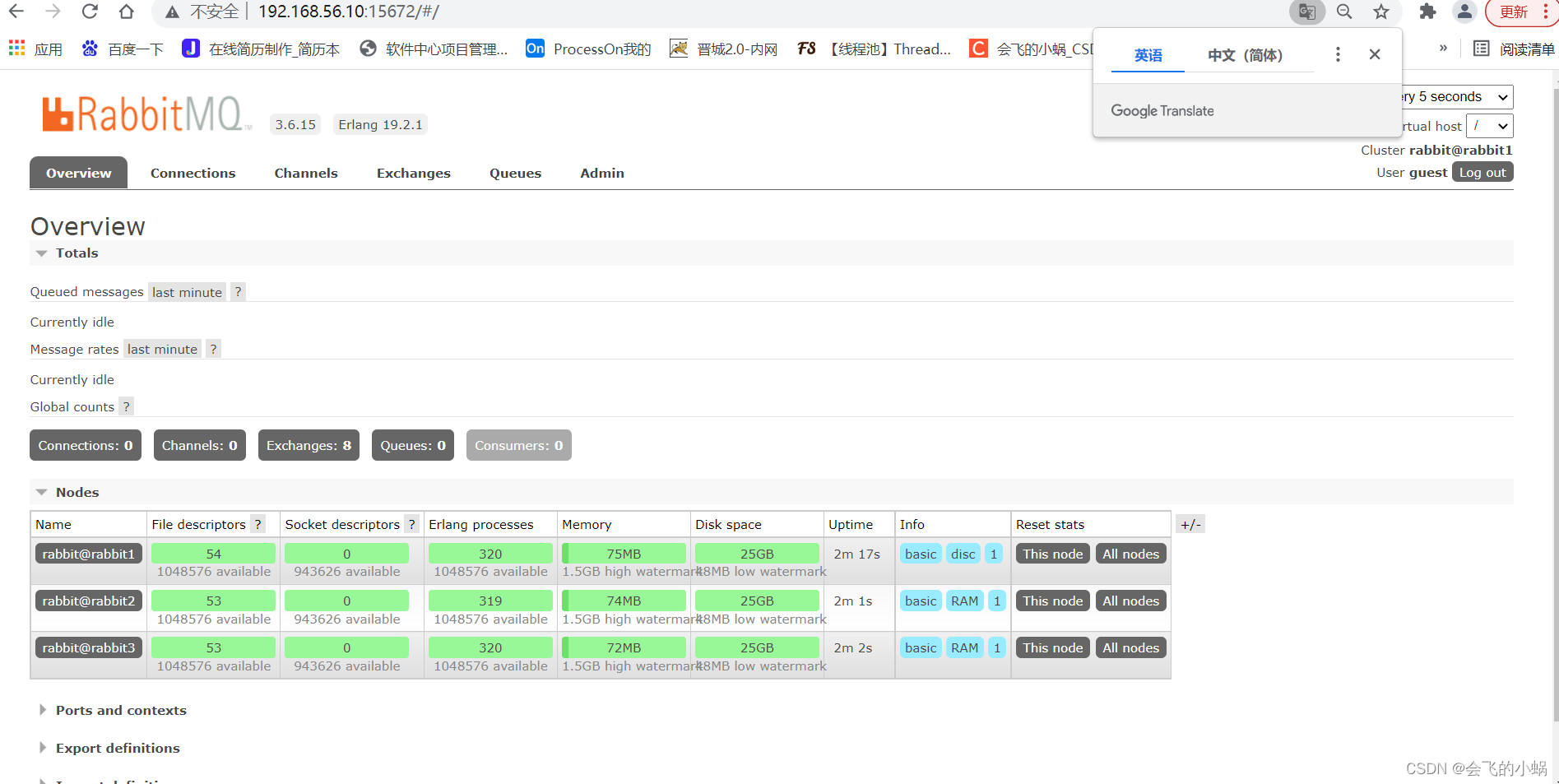Click help icon next to Global counts

[x=126, y=406]
